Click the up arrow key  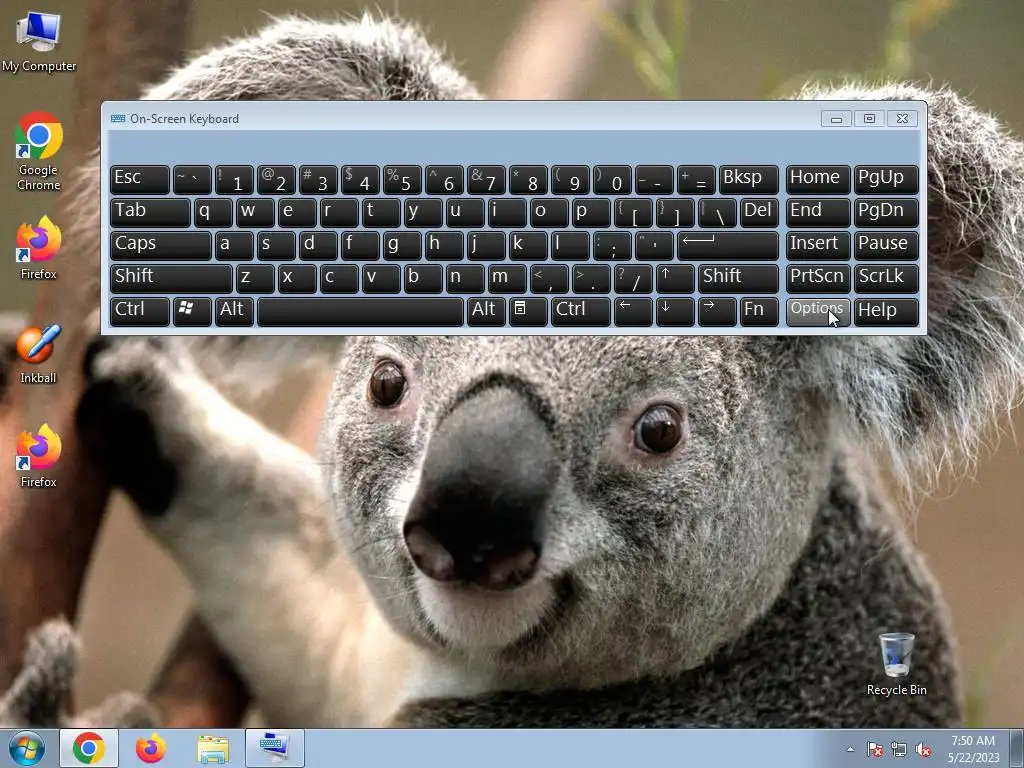tap(675, 278)
